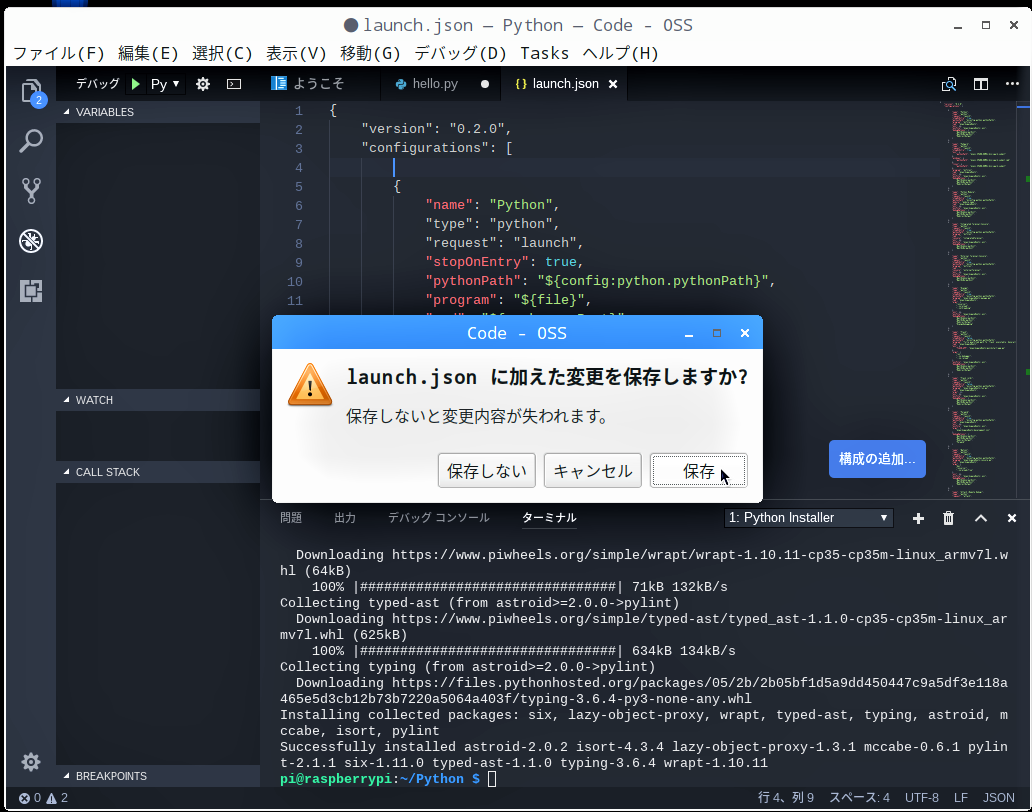Change language mode via JSON status item
Screen dimensions: 1032x812
pos(998,798)
